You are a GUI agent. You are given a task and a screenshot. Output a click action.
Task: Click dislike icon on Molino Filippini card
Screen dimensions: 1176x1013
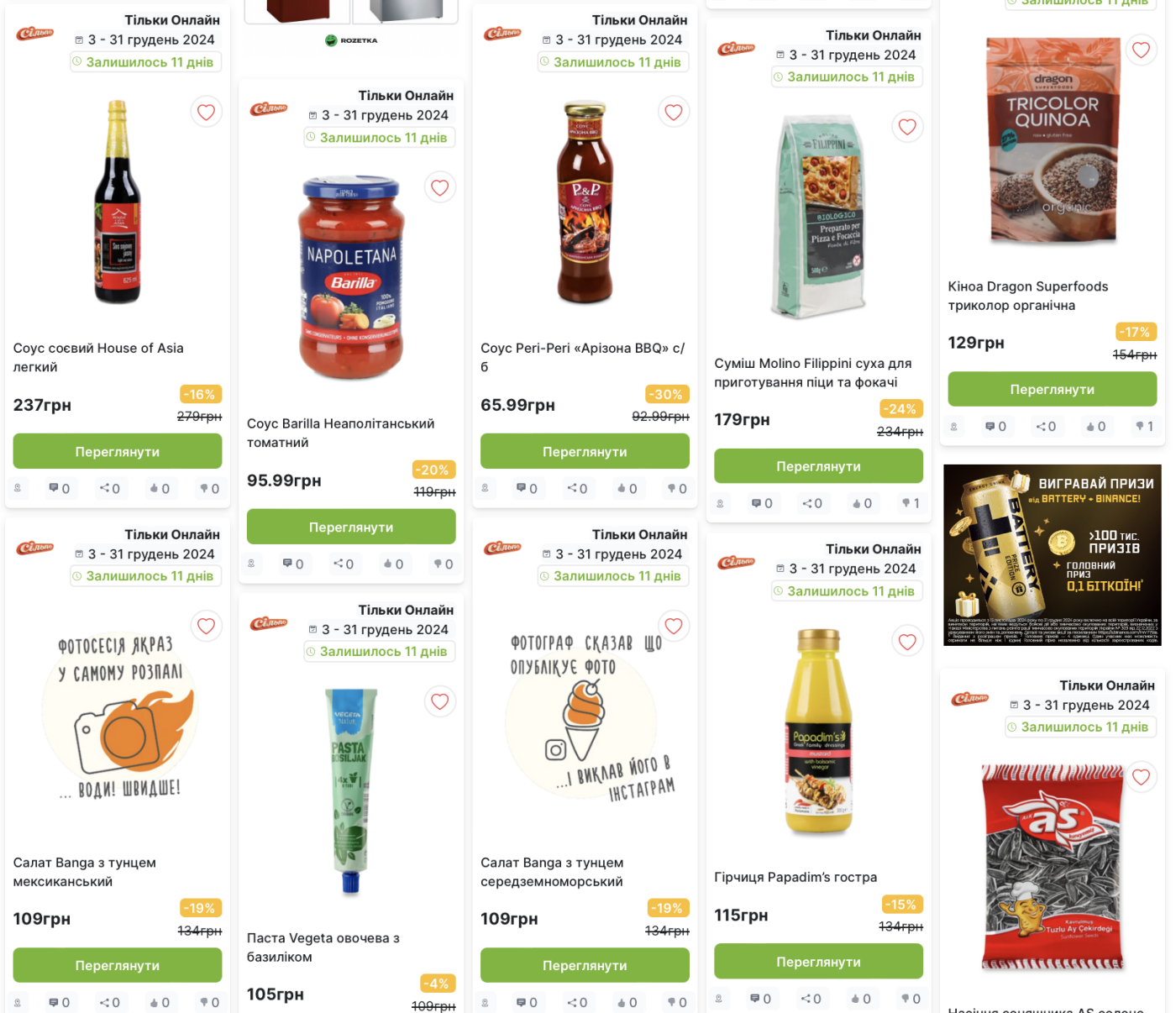pos(911,503)
